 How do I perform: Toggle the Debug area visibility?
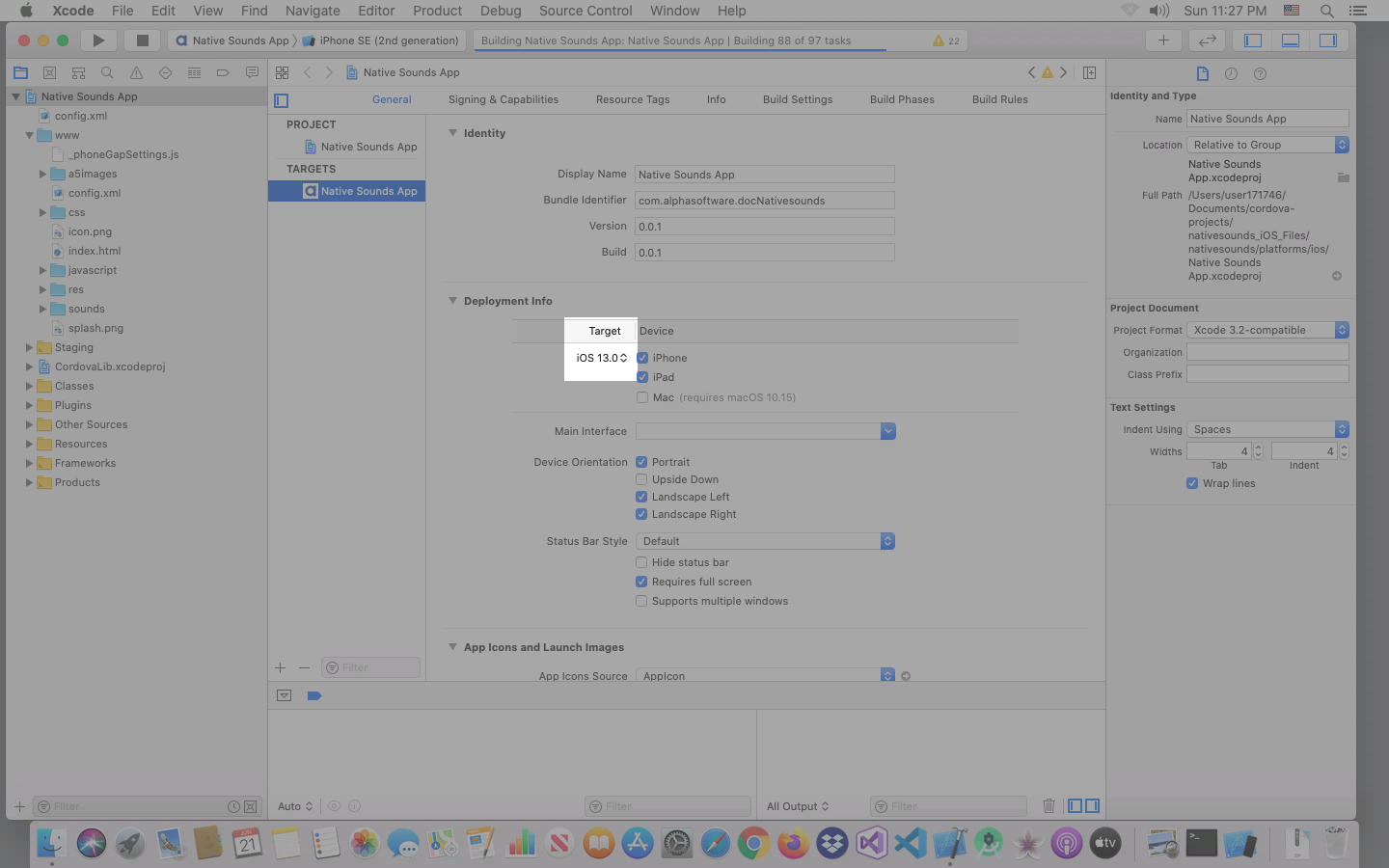(1291, 41)
